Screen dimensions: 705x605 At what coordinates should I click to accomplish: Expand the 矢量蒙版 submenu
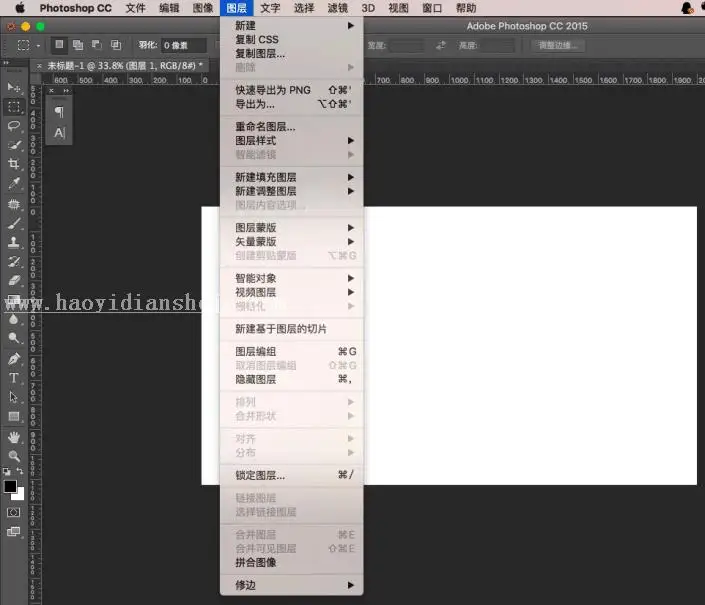[x=292, y=242]
